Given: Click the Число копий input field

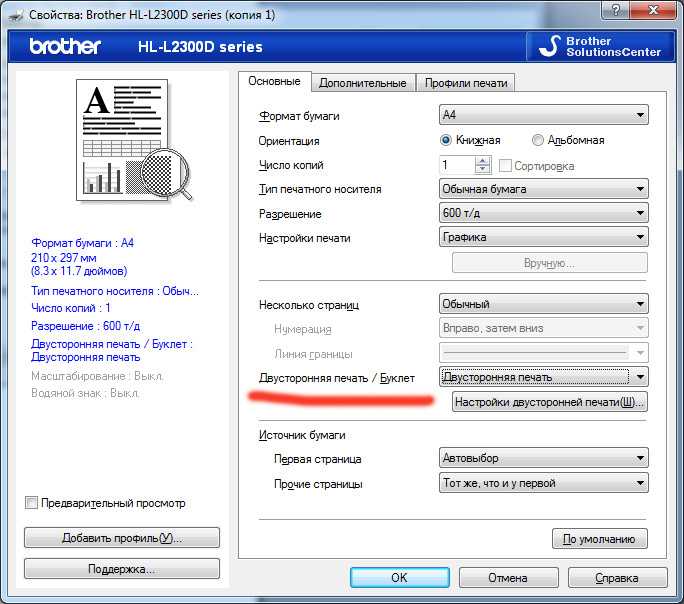Looking at the screenshot, I should 457,165.
